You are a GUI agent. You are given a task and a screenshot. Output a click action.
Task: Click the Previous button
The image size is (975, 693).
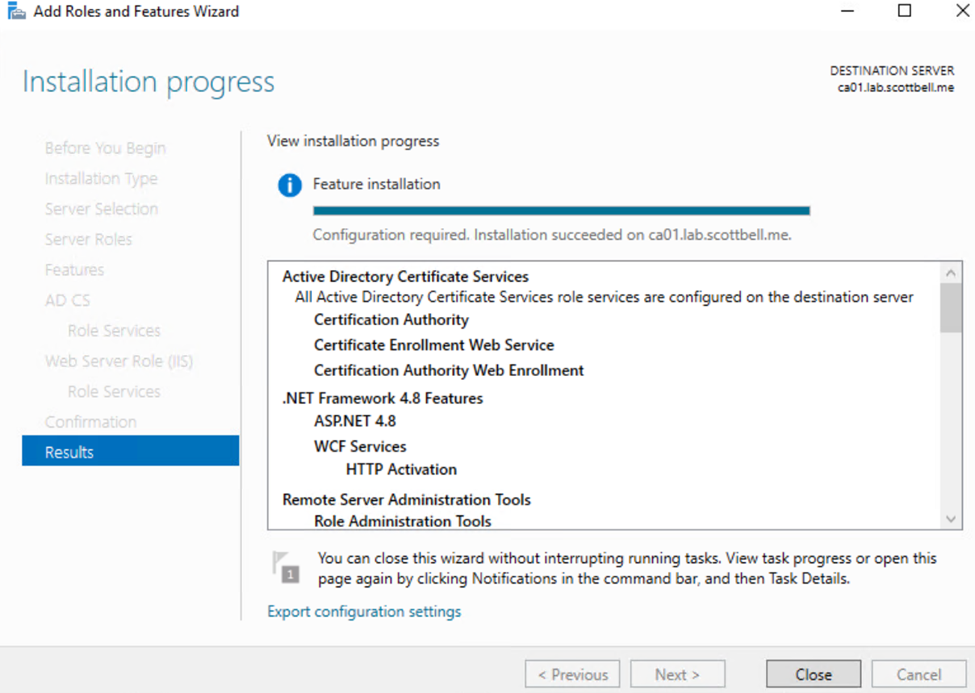click(572, 675)
